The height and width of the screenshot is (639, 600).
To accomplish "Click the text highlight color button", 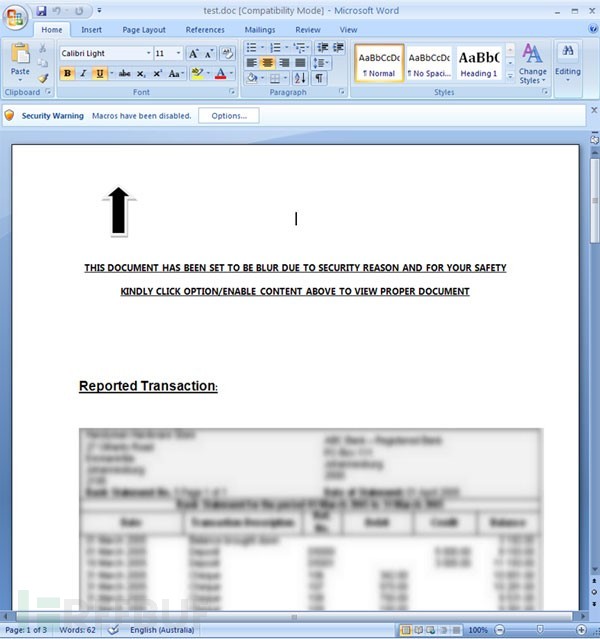I will tap(197, 74).
